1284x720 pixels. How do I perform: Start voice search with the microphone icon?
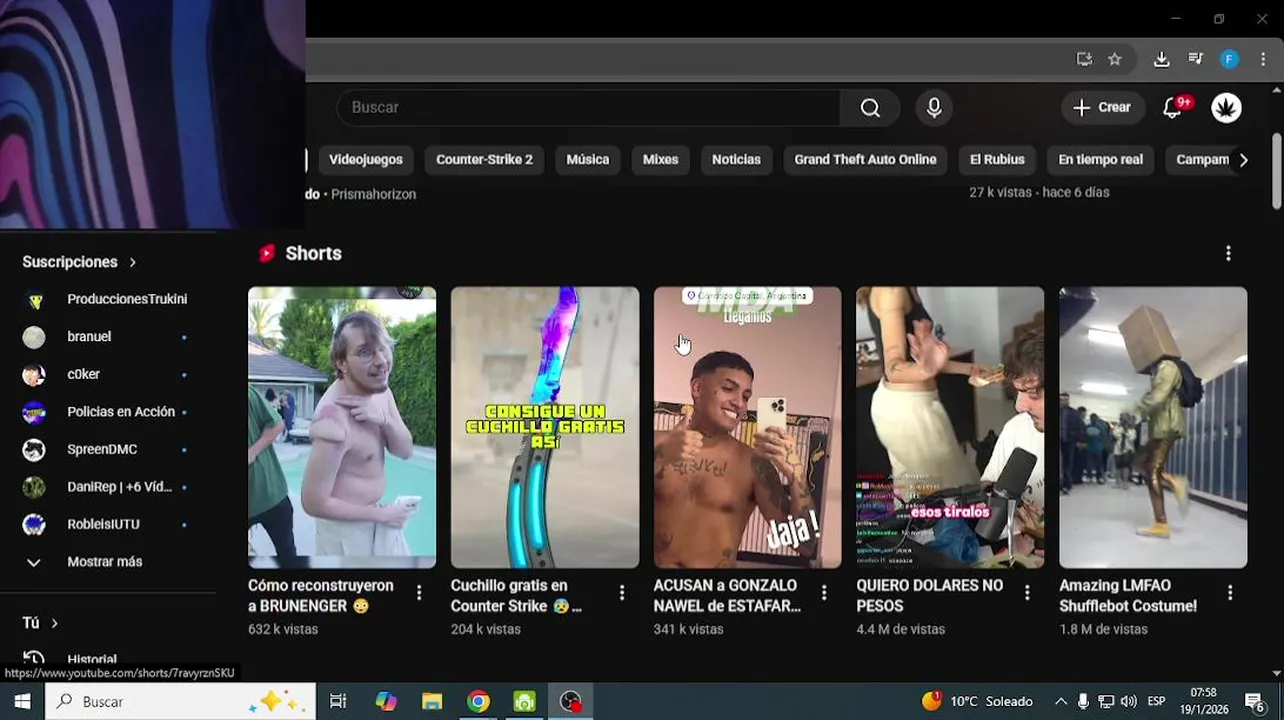[934, 108]
